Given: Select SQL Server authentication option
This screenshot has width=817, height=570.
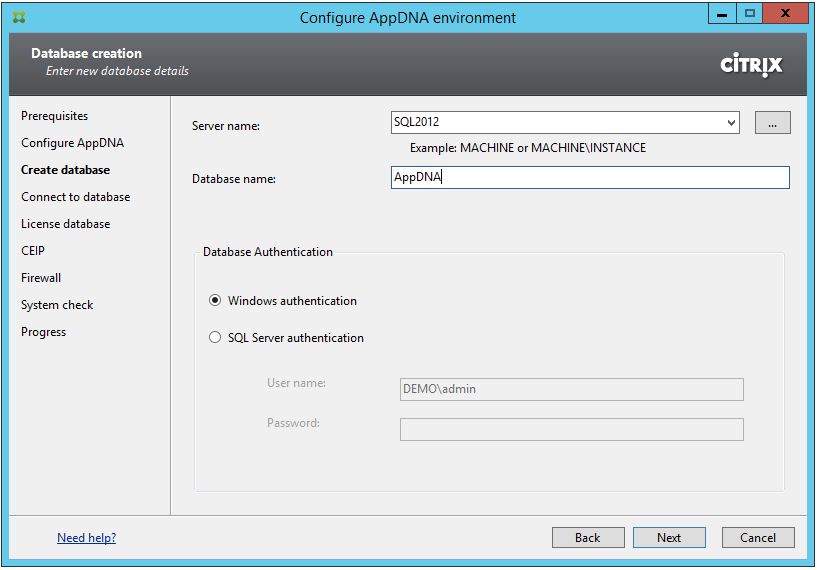Looking at the screenshot, I should (215, 338).
